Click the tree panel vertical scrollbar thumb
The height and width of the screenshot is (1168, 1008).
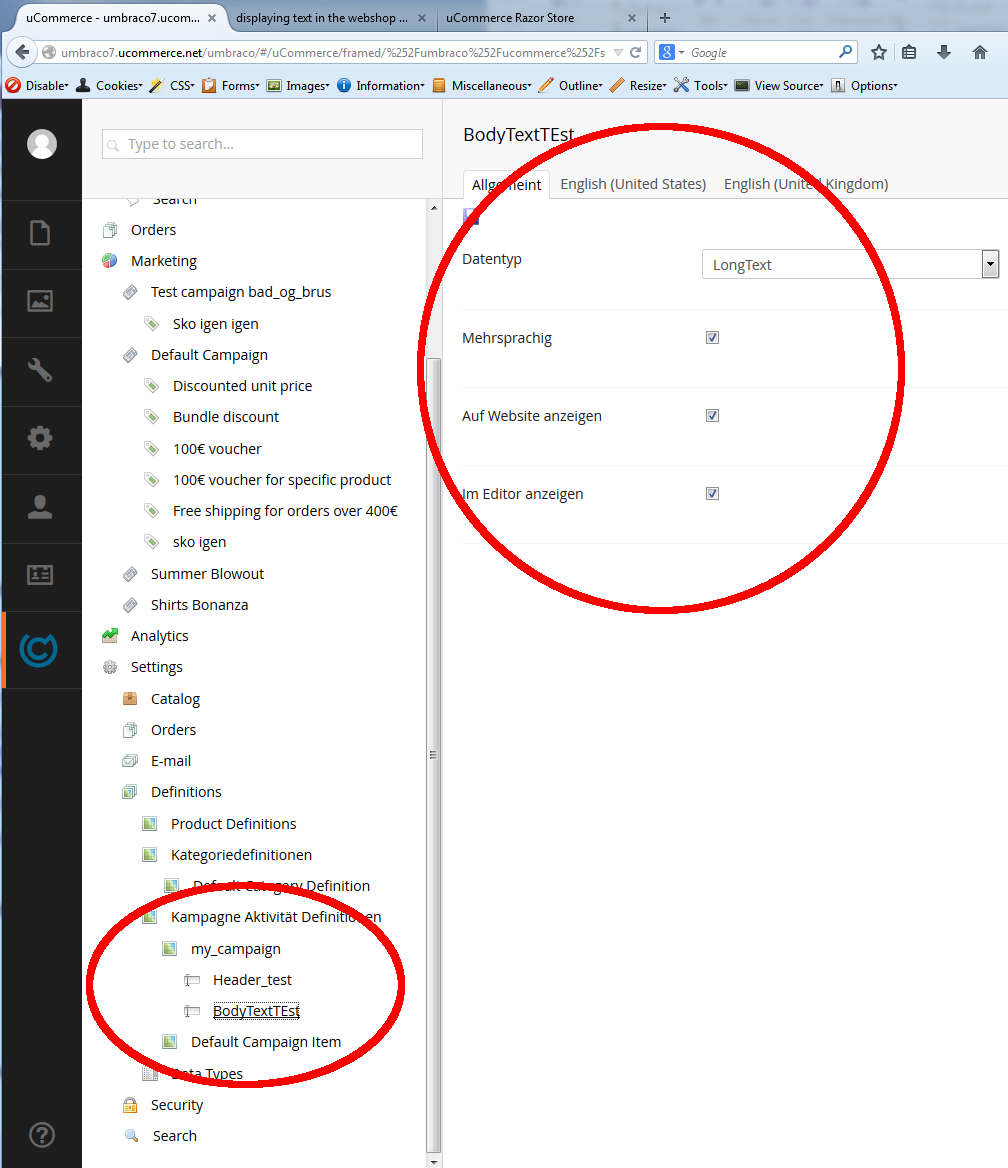pos(434,754)
